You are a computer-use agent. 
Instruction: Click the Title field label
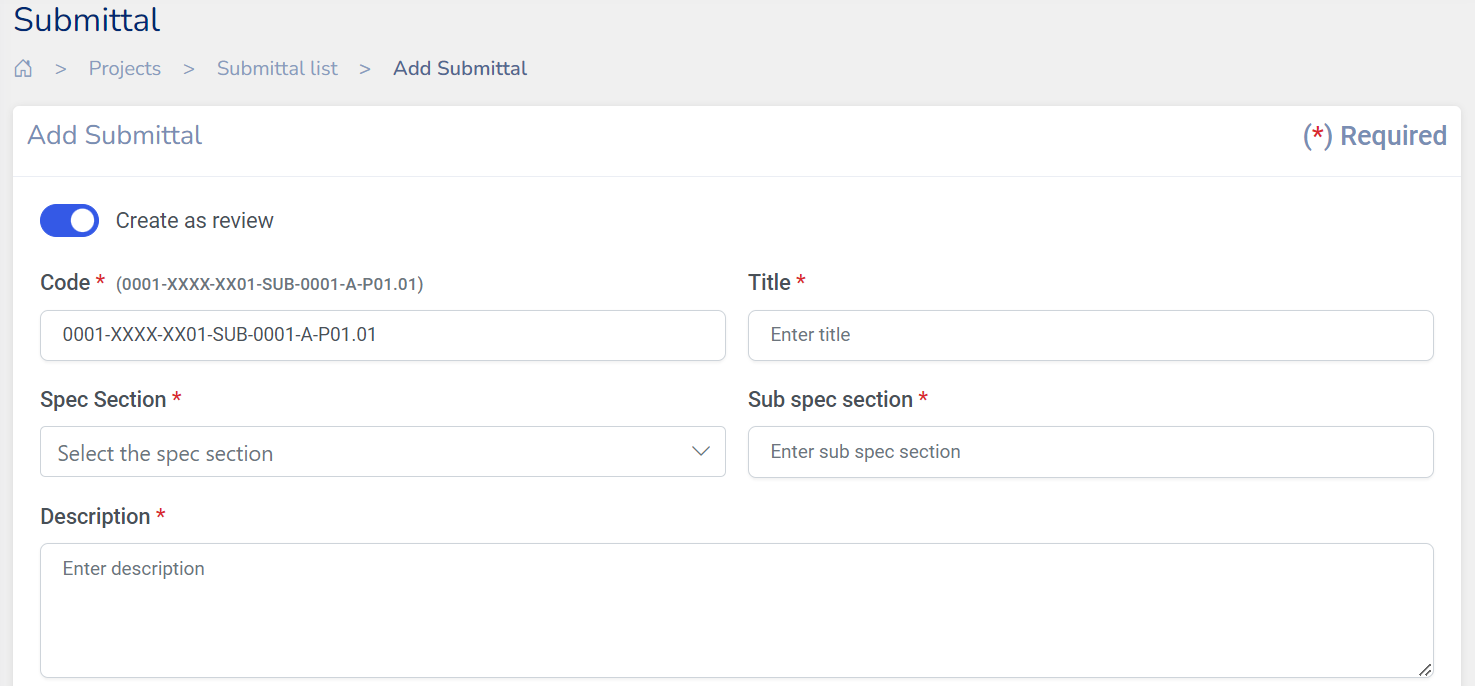coord(769,283)
